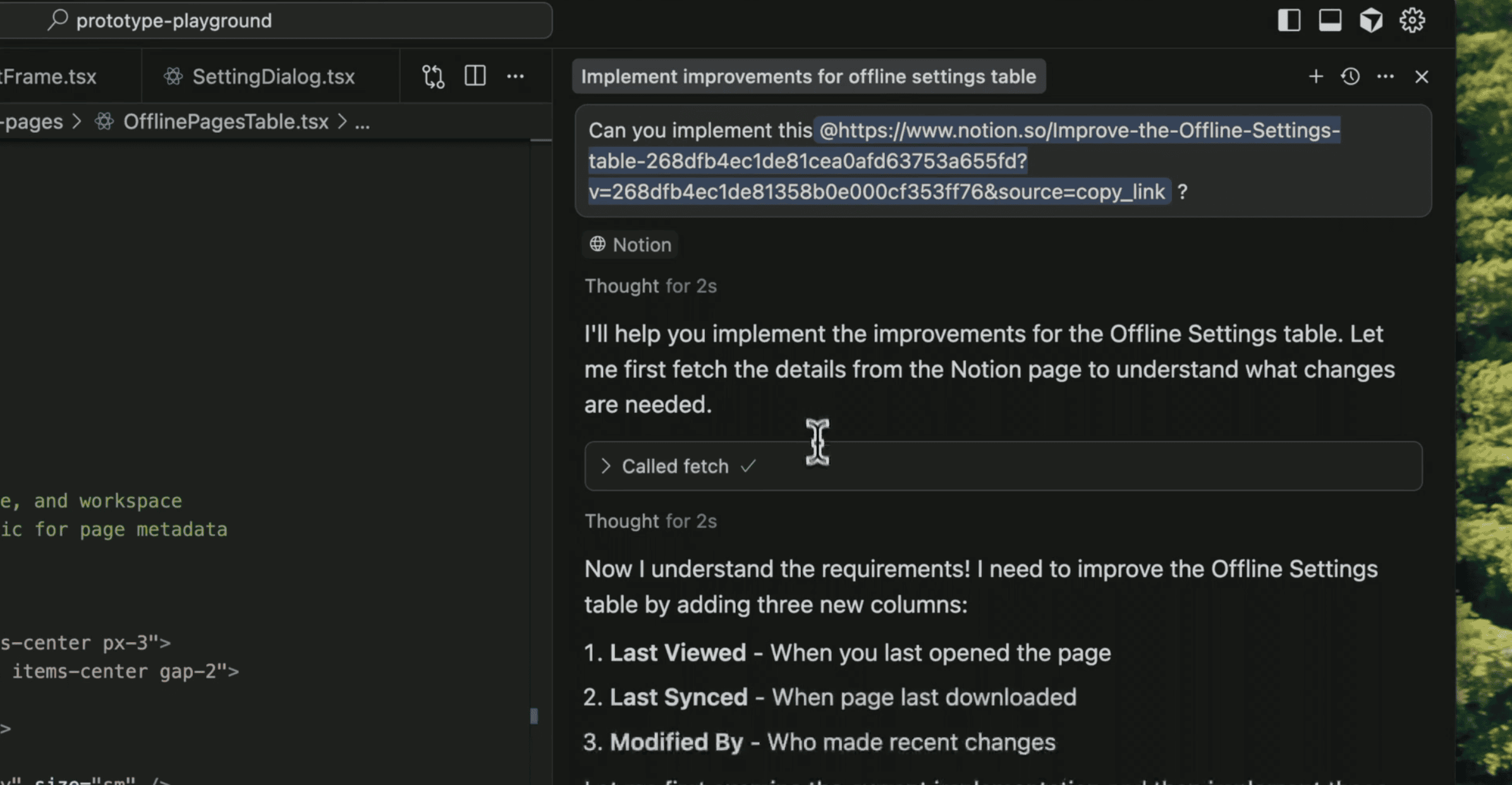Split the editor to the right

coord(475,76)
